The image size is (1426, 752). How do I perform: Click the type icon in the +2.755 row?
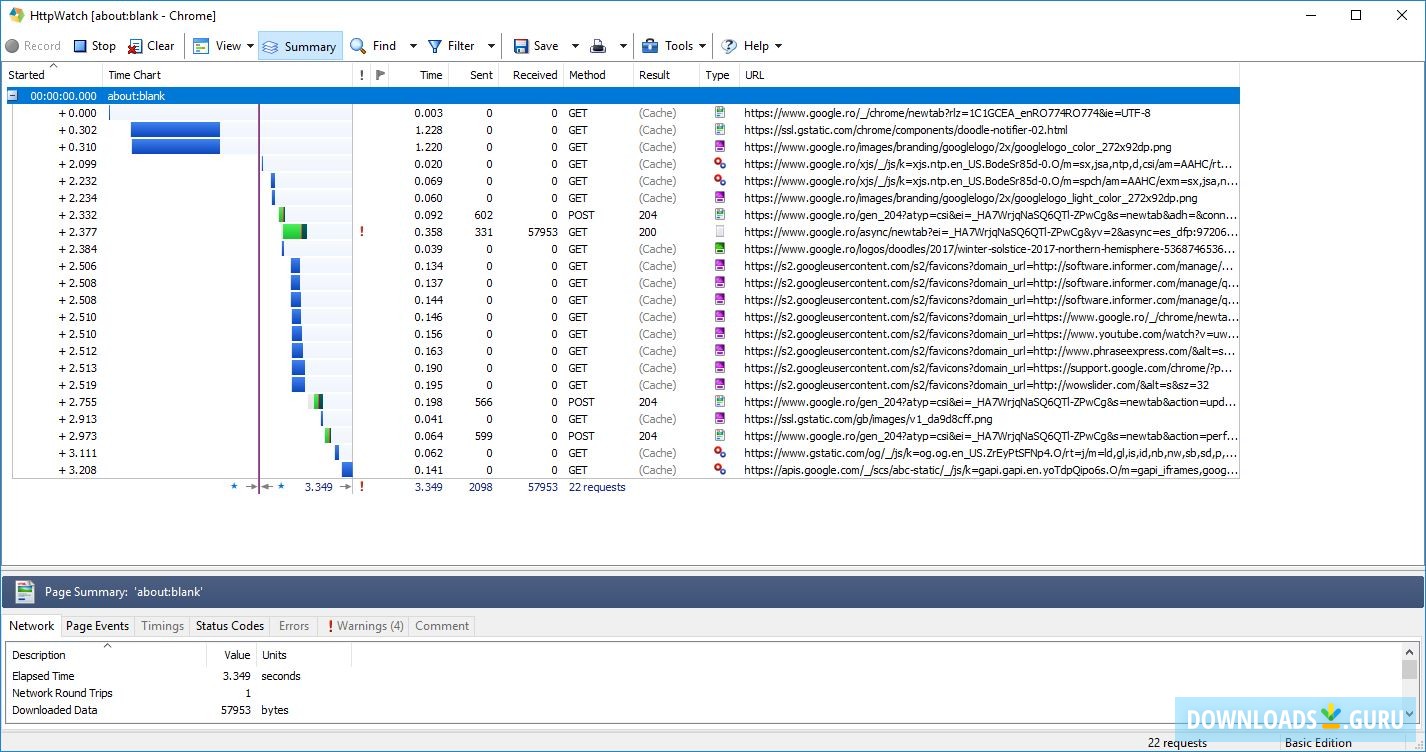coord(719,402)
